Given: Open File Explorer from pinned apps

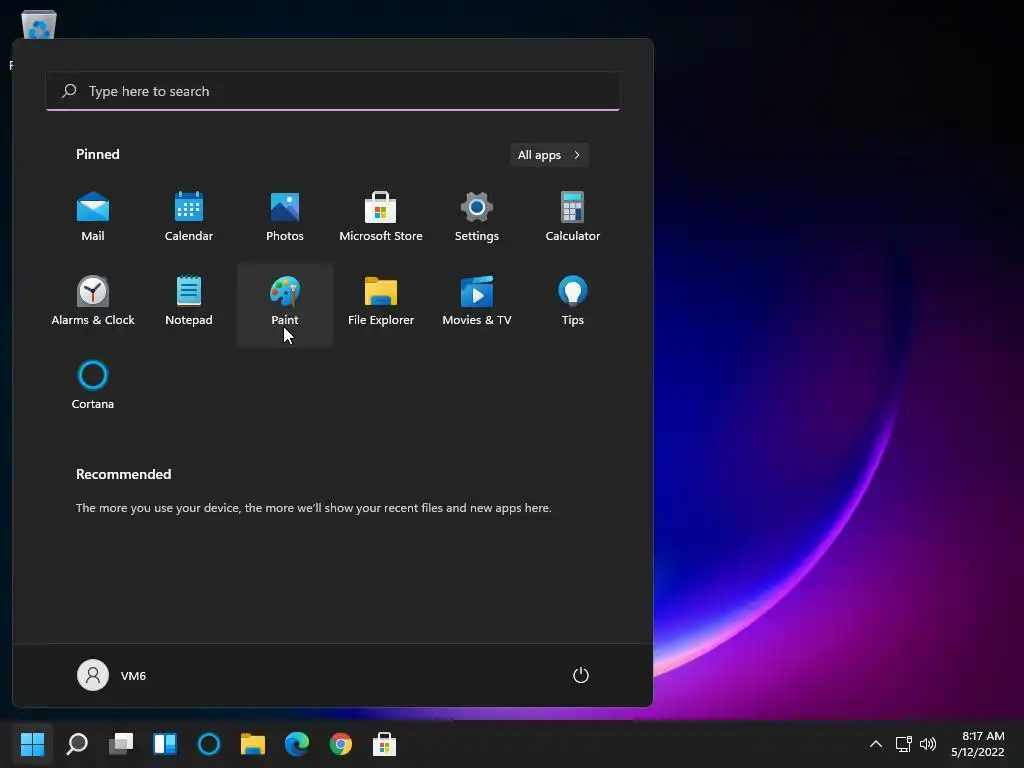Looking at the screenshot, I should (381, 301).
